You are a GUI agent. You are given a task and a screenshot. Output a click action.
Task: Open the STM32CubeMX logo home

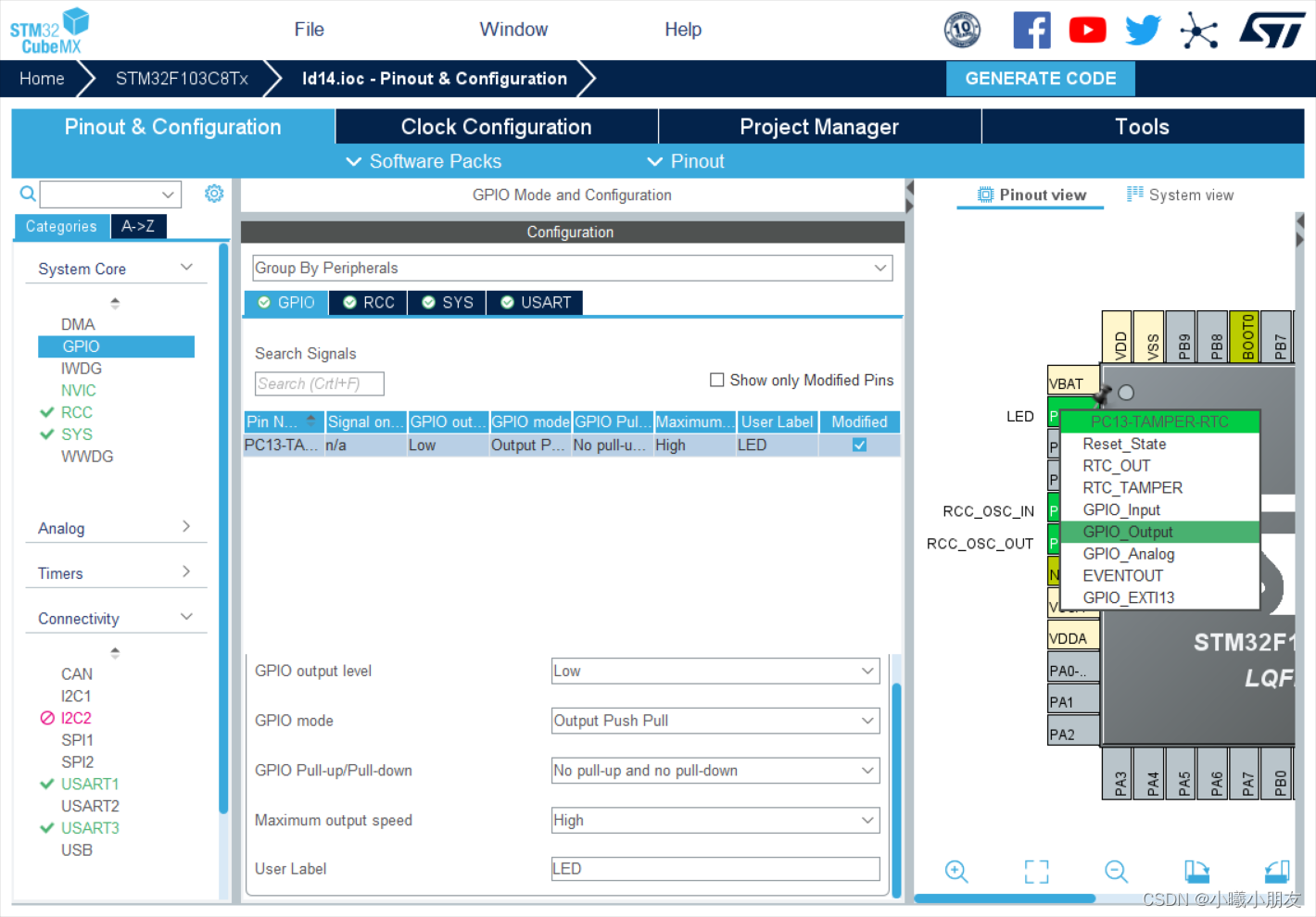50,31
